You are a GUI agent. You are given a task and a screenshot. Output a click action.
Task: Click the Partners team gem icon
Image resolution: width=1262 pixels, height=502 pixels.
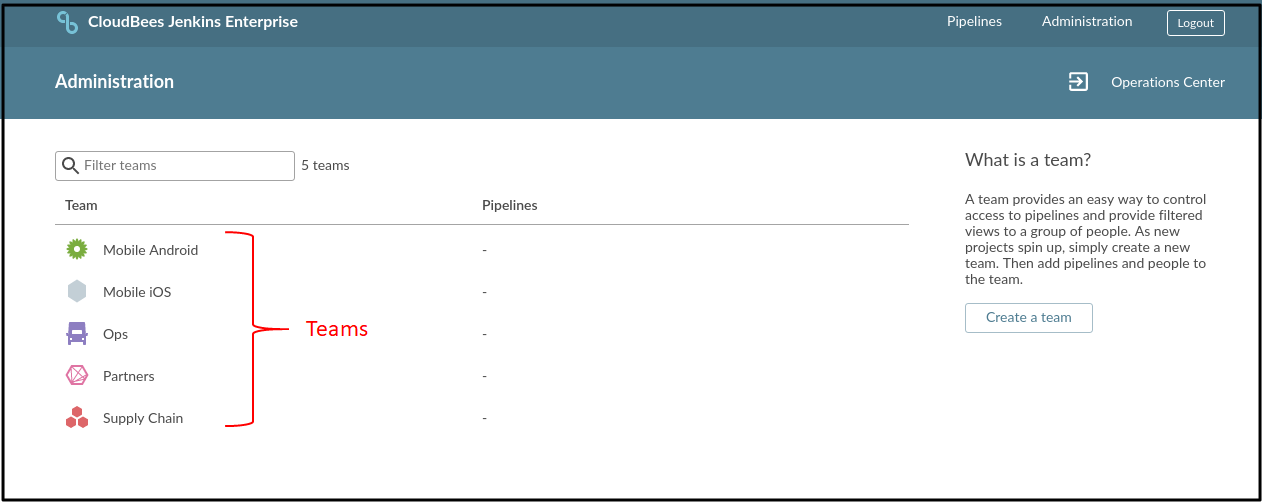(77, 376)
